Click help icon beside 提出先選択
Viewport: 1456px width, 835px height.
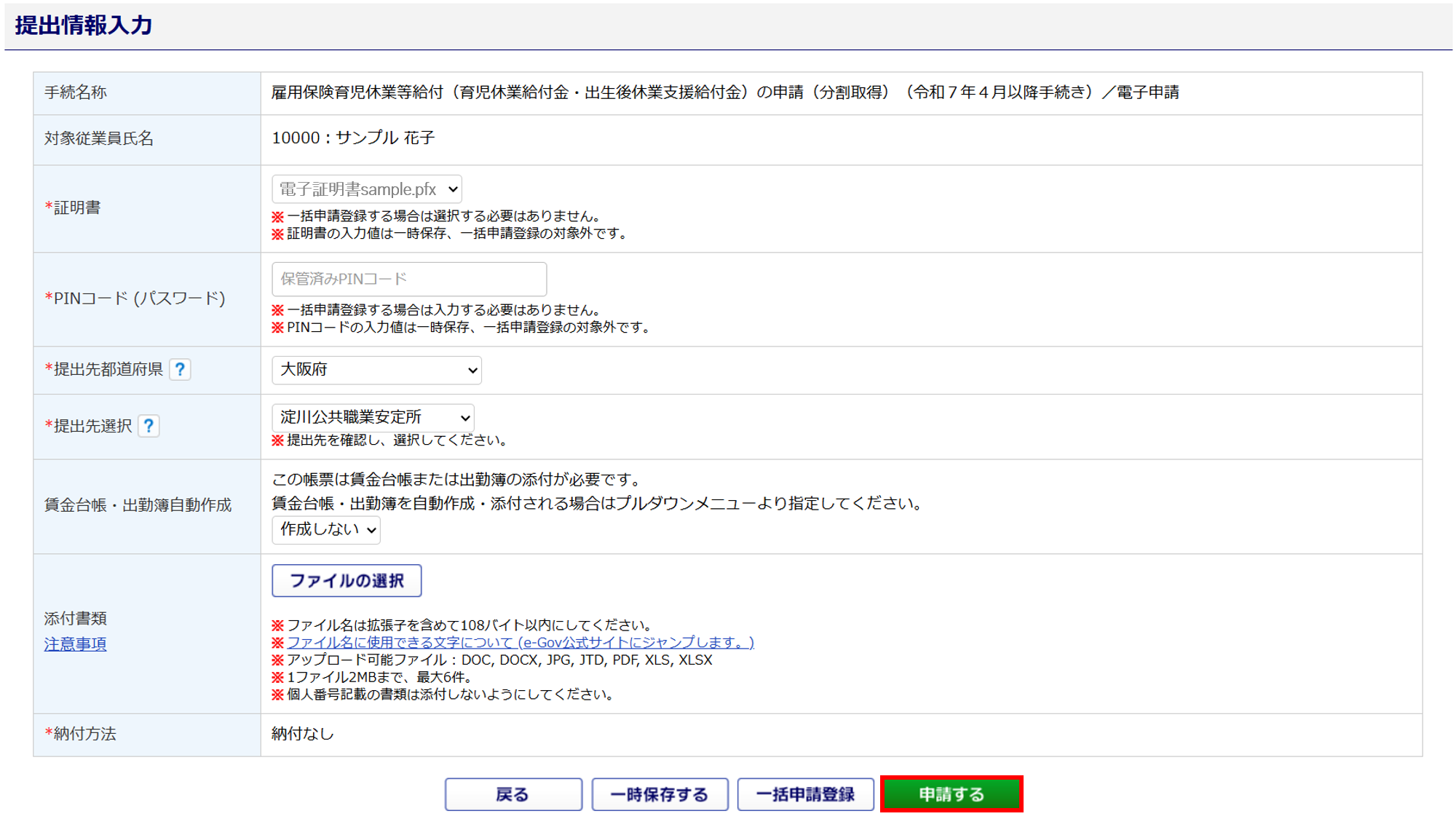click(149, 426)
